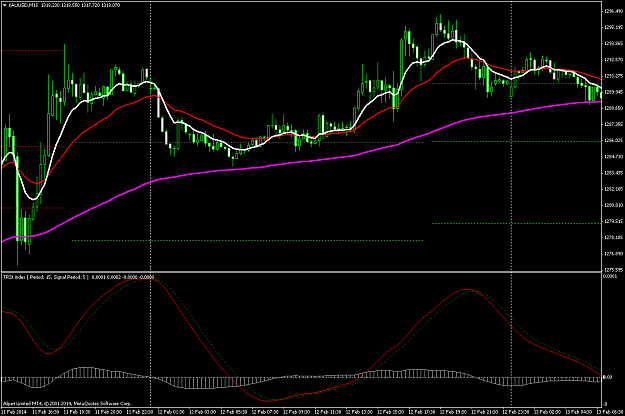
Task: Select the Alpari Limited MT4 copyright text
Action: 67,404
